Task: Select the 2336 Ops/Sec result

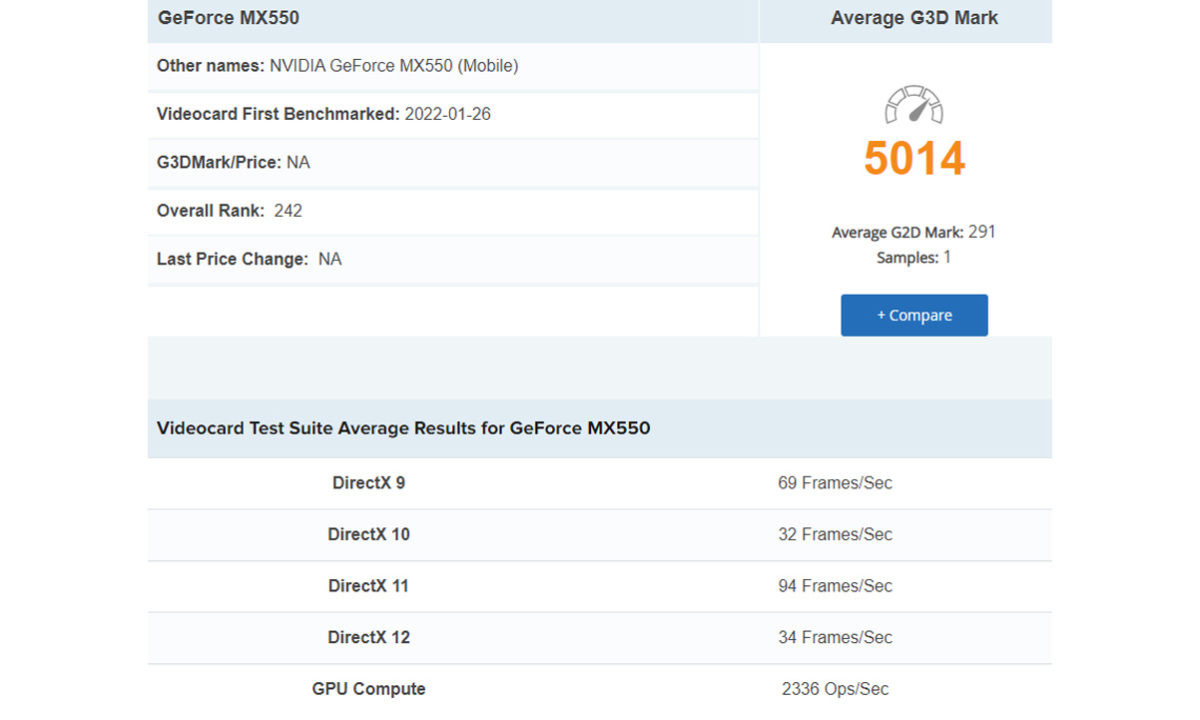Action: [x=835, y=689]
